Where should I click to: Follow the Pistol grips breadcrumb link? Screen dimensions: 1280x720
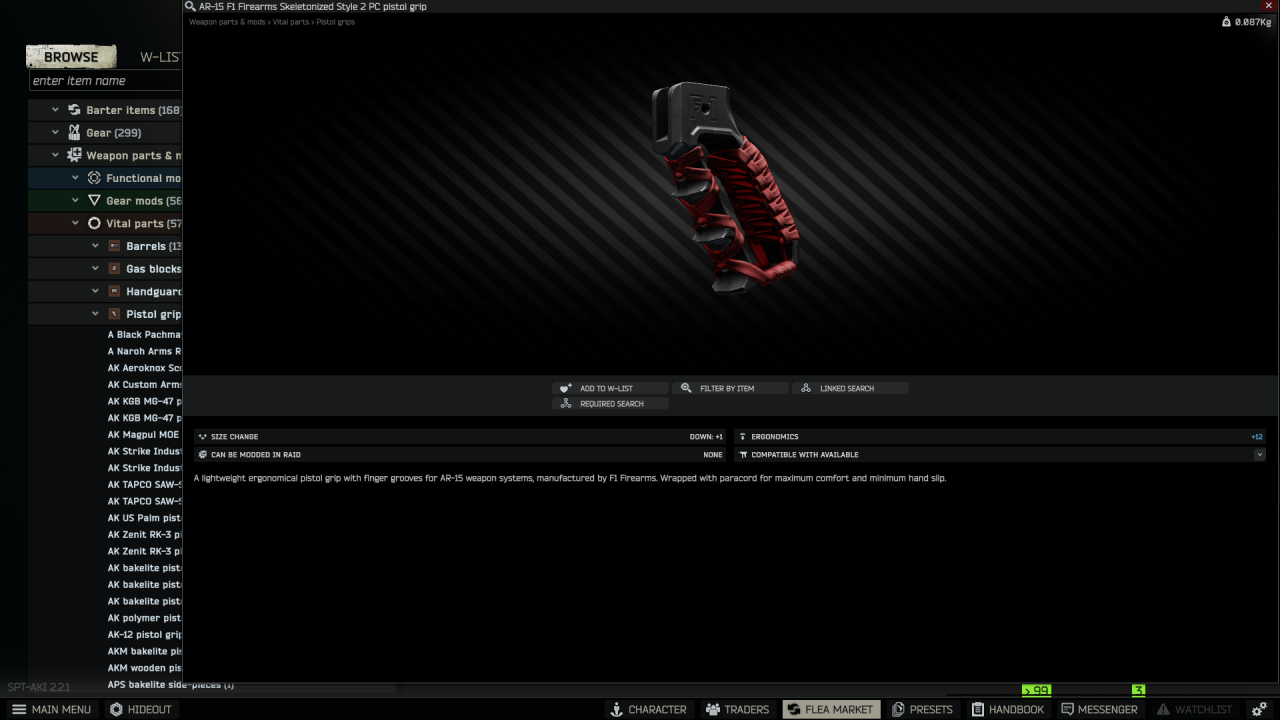[x=336, y=22]
